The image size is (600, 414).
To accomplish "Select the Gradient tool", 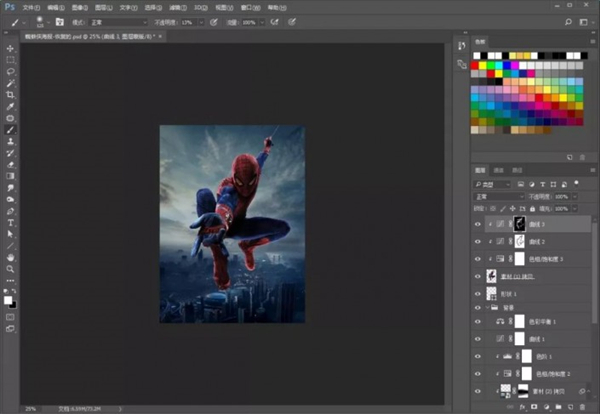I will 11,176.
